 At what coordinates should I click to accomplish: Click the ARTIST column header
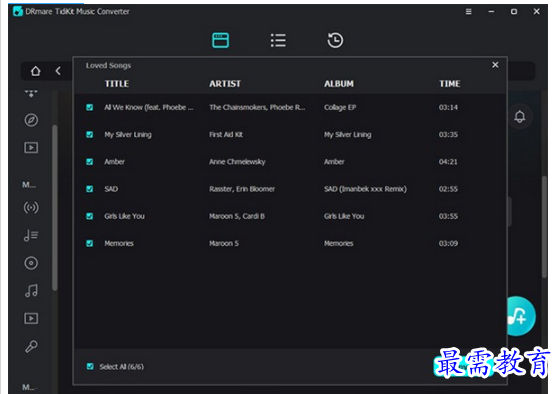tap(225, 84)
